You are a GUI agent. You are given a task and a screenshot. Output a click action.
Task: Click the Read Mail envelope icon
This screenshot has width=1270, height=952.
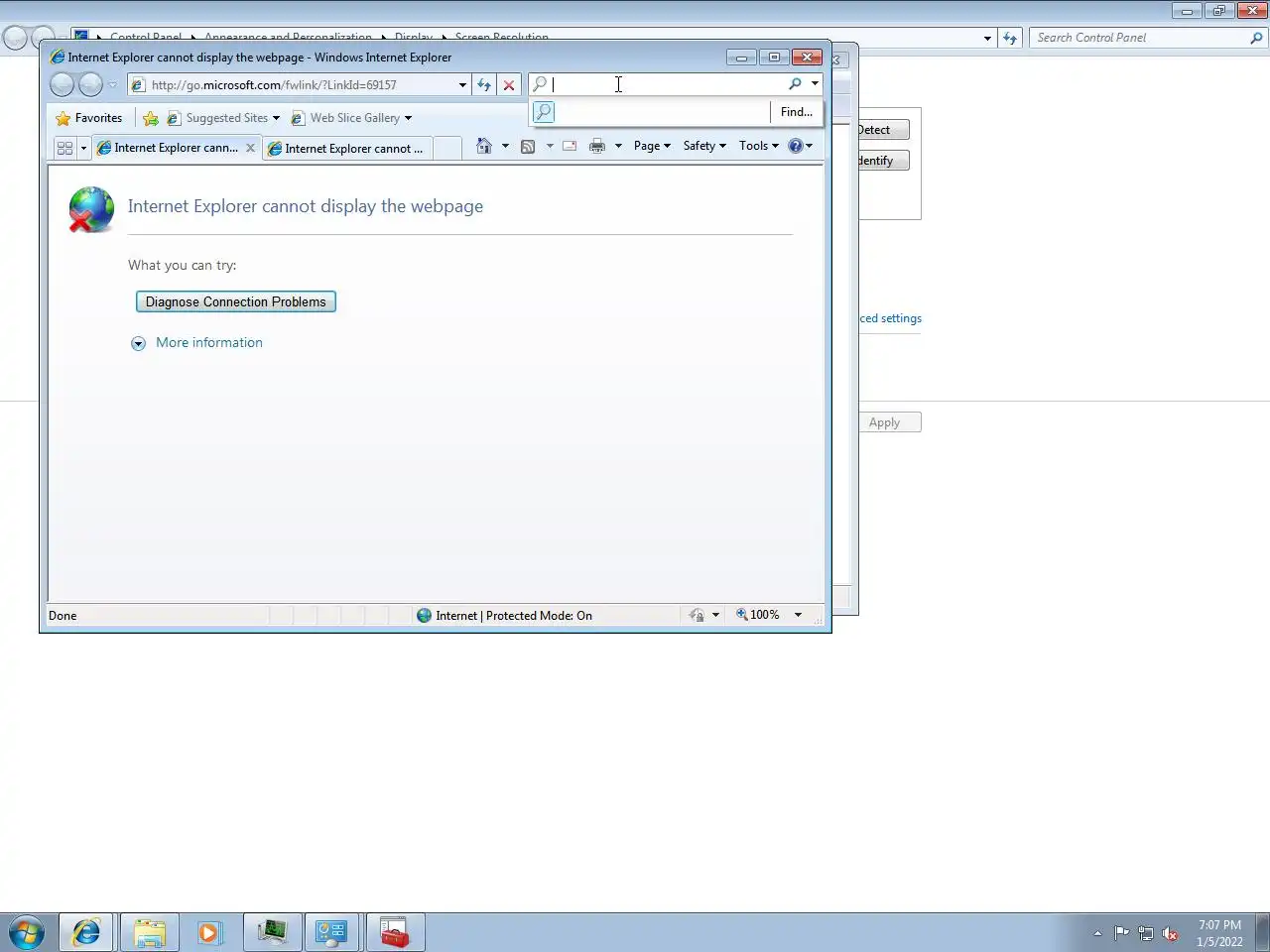point(570,146)
